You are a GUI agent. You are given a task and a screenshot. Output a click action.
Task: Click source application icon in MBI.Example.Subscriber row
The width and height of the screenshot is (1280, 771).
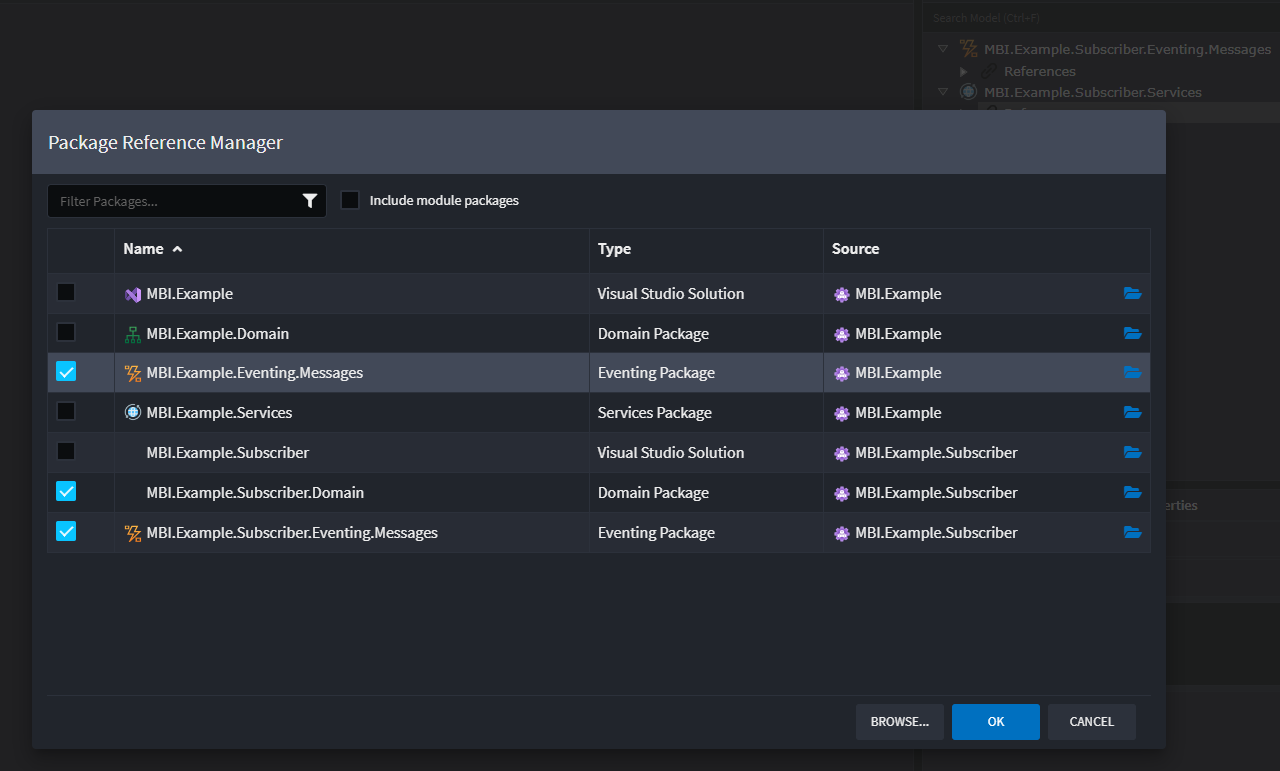[842, 453]
